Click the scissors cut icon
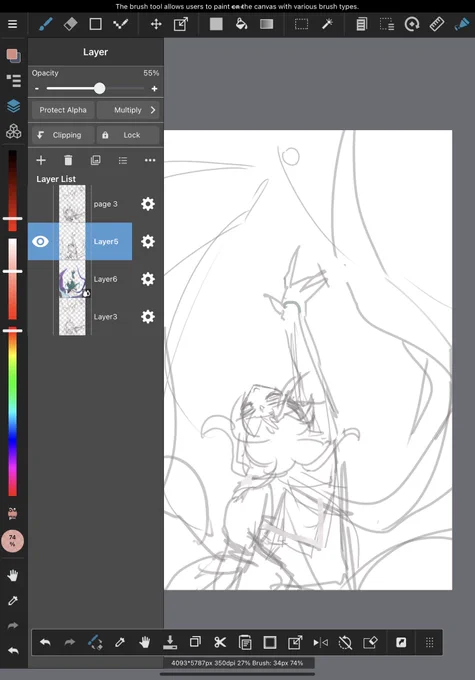Viewport: 475px width, 680px height. 220,642
